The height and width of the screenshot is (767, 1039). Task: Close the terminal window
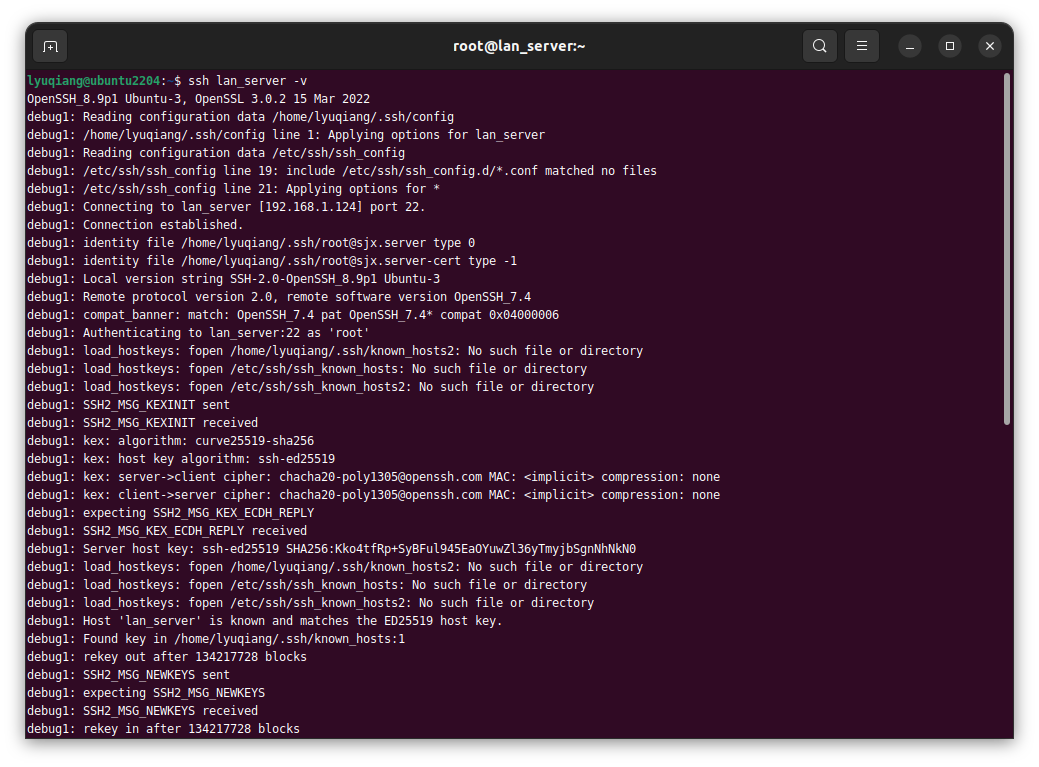[x=989, y=46]
